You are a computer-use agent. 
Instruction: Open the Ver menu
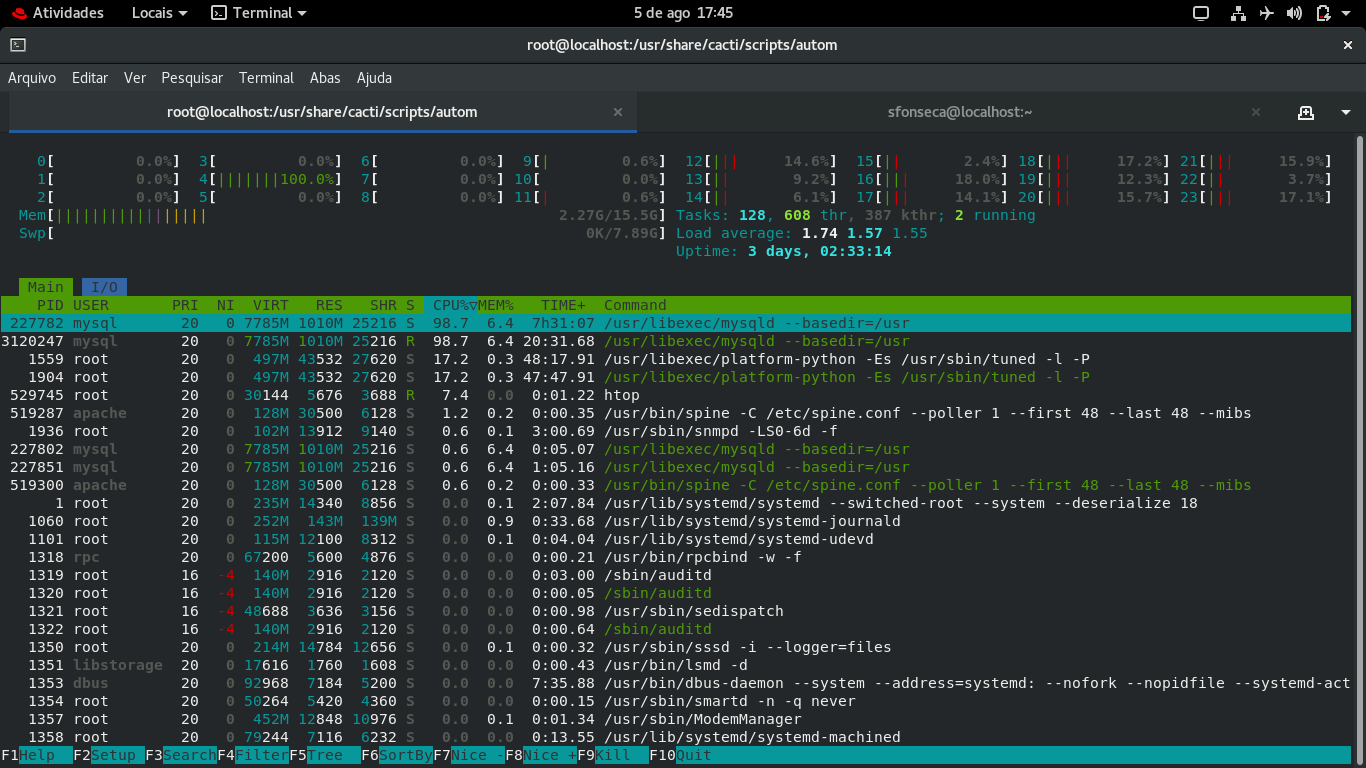(135, 78)
